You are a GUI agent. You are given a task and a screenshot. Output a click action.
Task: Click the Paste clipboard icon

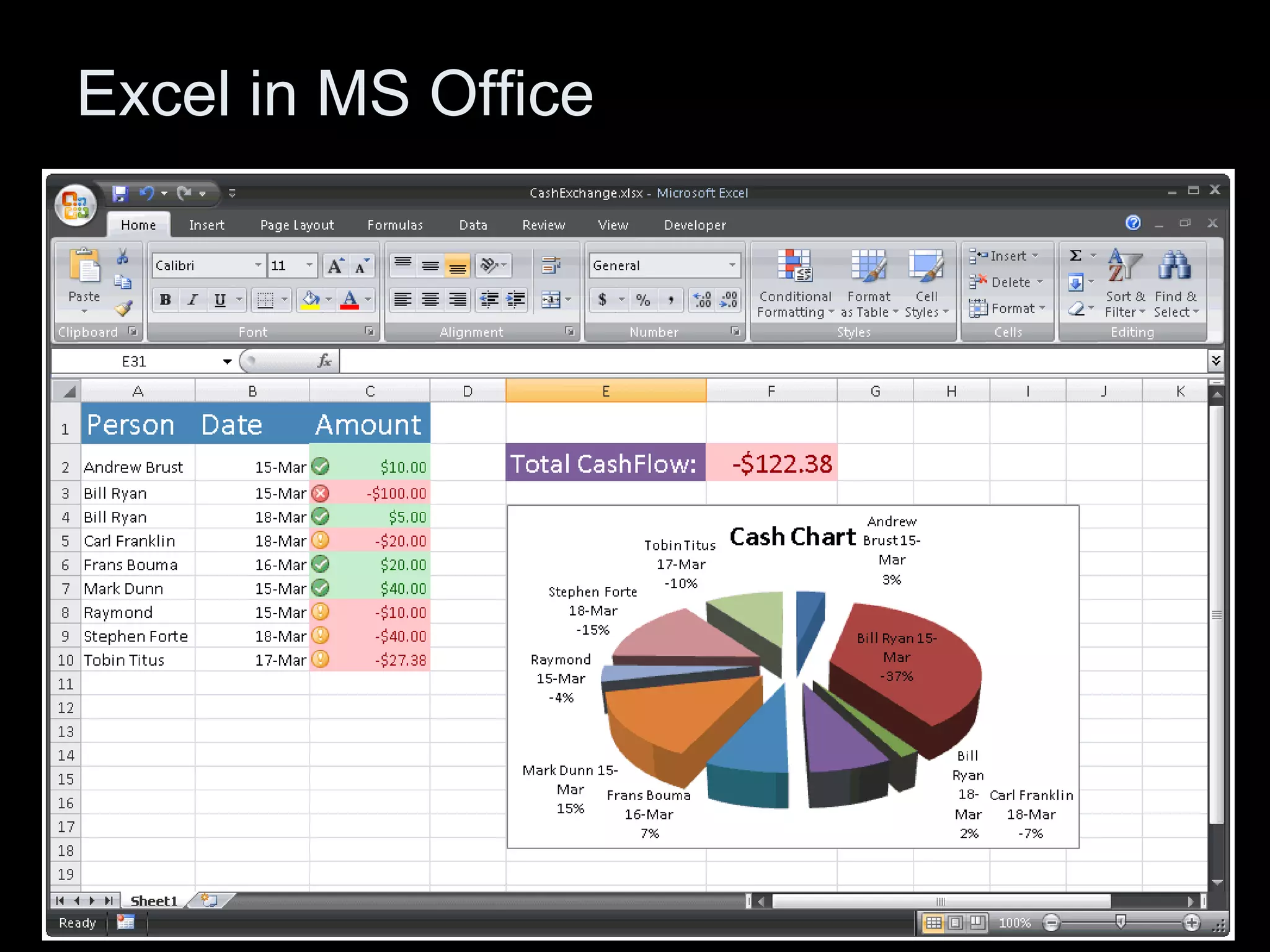pos(84,265)
